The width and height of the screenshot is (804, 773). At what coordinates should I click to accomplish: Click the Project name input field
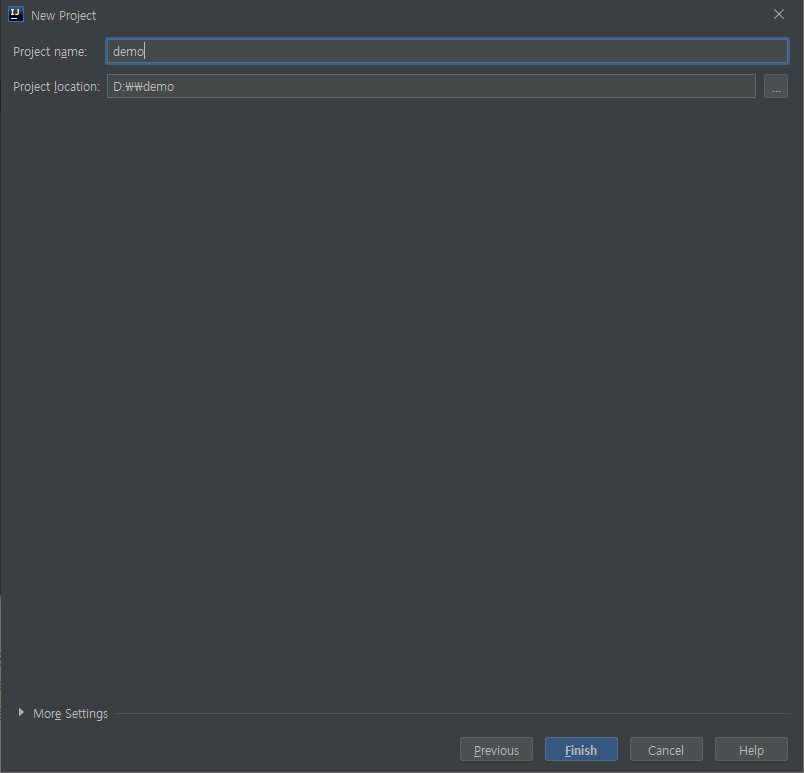click(x=447, y=51)
